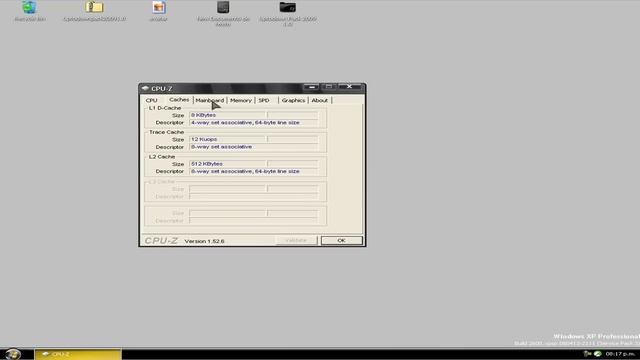Open the Start menu orb
This screenshot has width=640, height=360.
click(13, 354)
